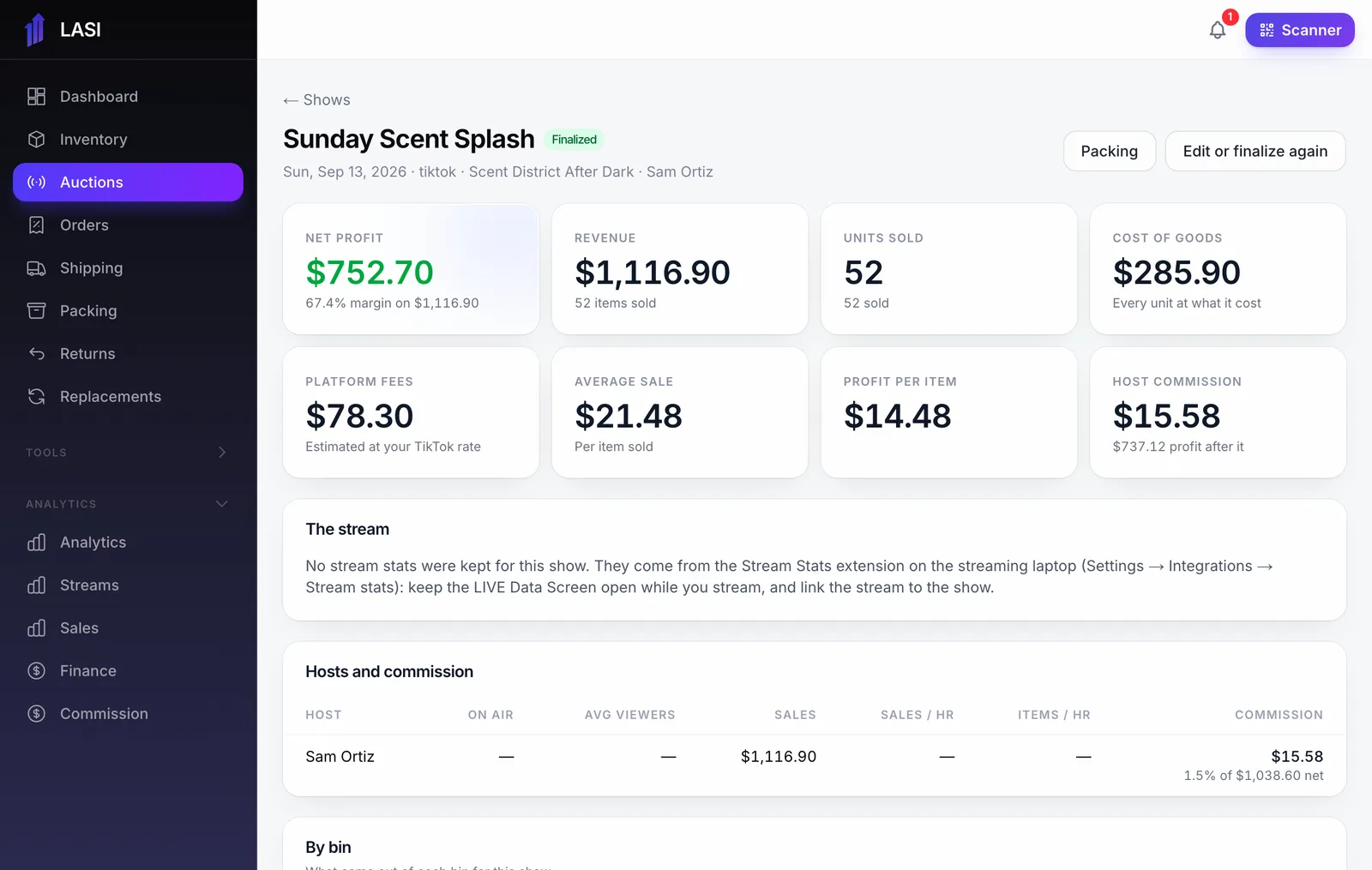Image resolution: width=1372 pixels, height=870 pixels.
Task: Select revenue value $1,116.90 in card
Action: (653, 273)
